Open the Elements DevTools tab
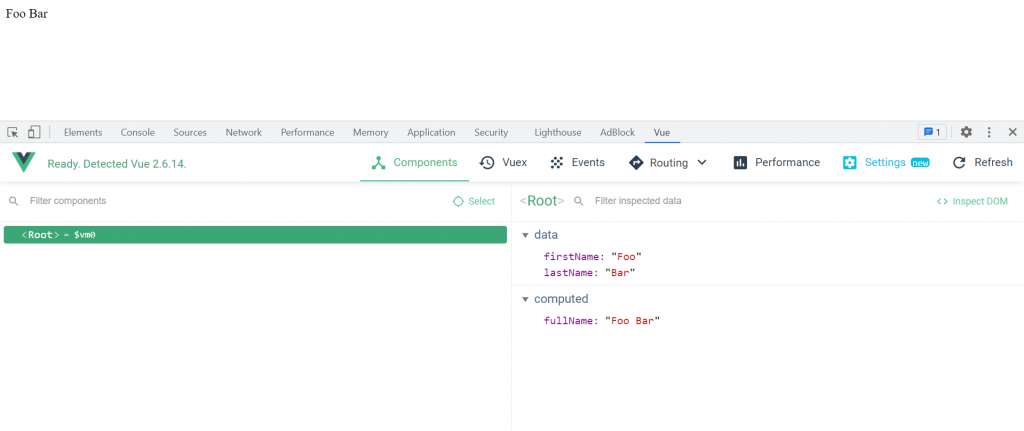 [83, 132]
